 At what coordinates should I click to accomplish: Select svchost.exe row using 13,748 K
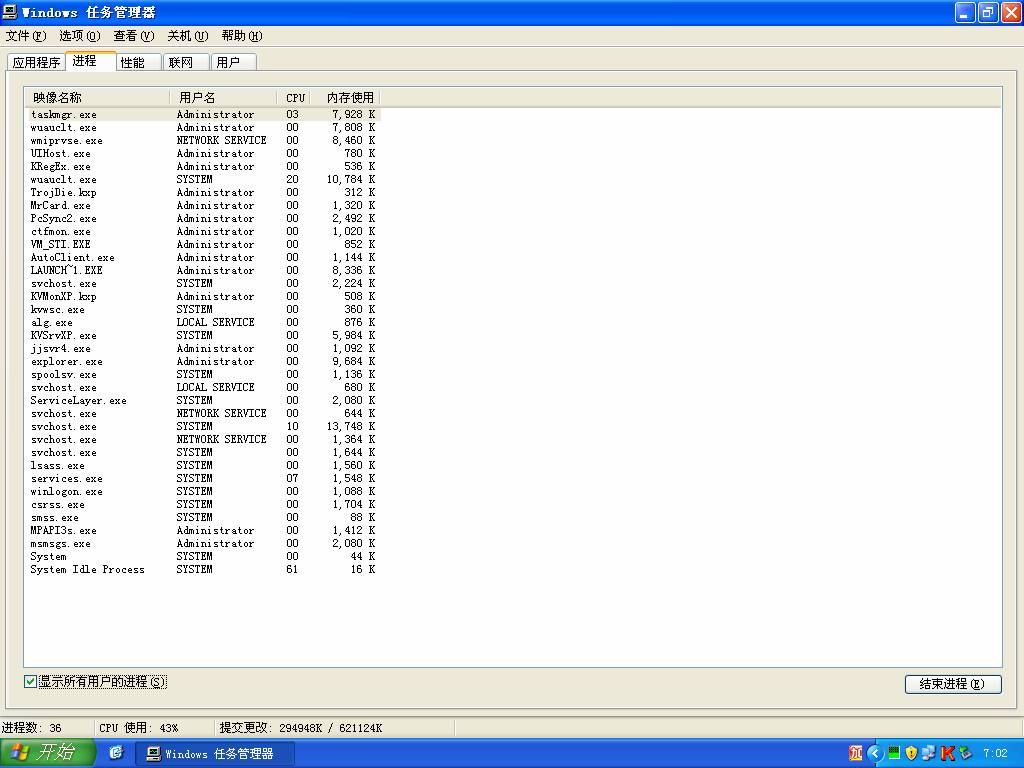(203, 426)
